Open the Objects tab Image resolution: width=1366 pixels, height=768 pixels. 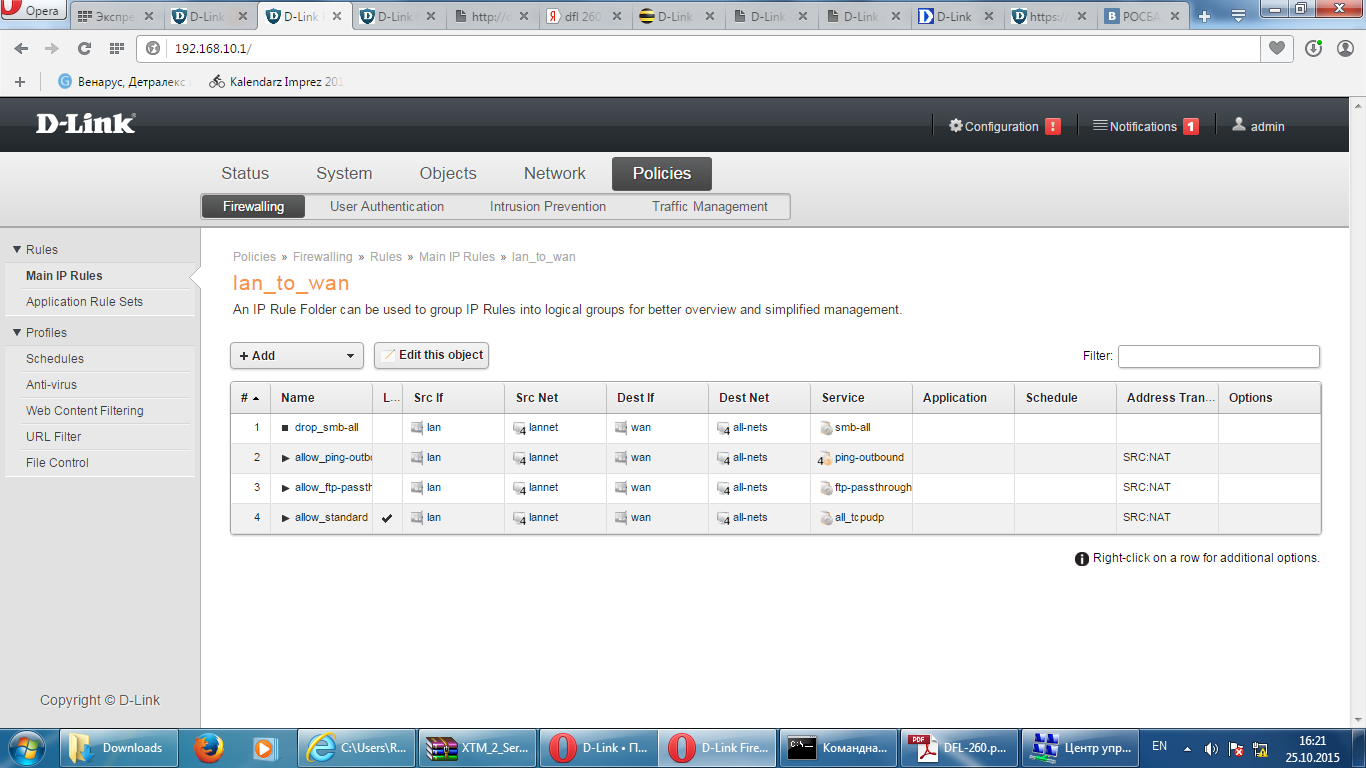tap(448, 173)
